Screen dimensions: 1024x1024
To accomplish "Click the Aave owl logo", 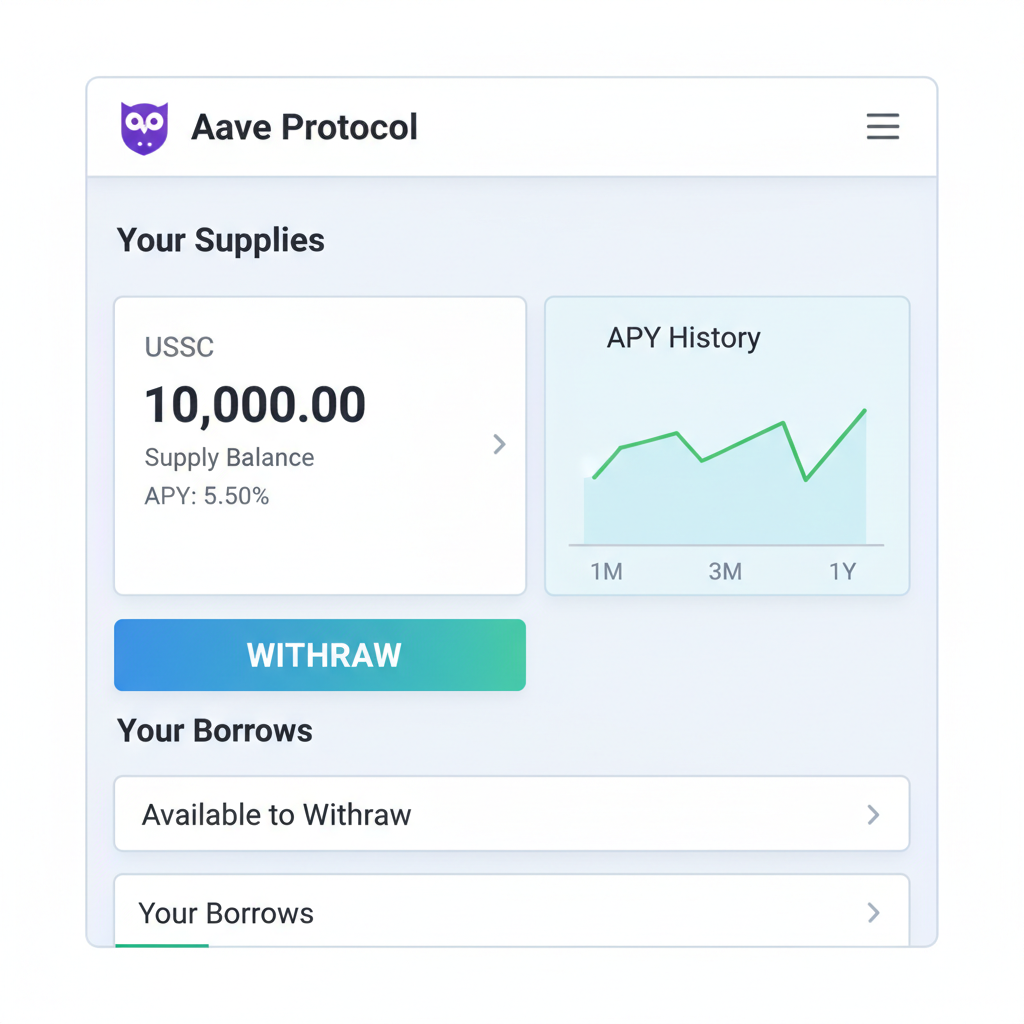I will 143,126.
